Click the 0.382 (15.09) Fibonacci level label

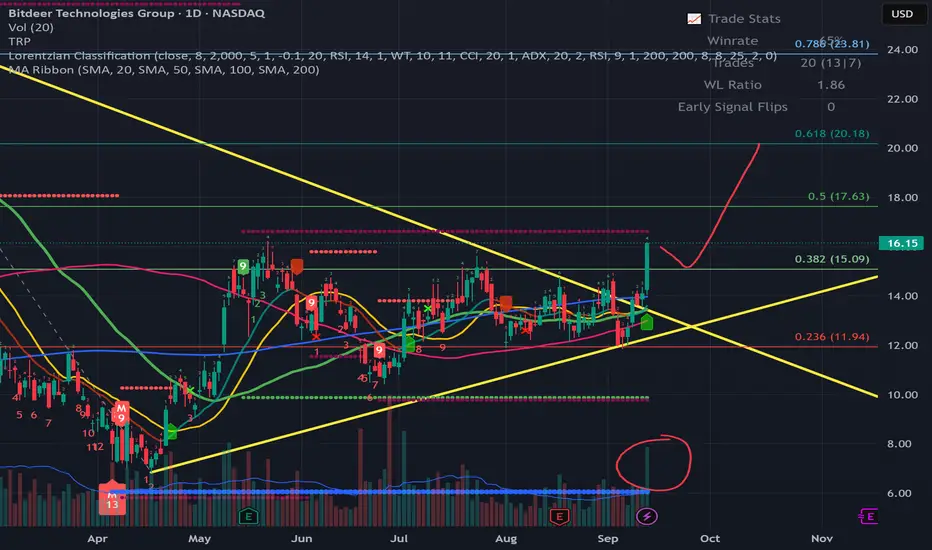[x=832, y=259]
